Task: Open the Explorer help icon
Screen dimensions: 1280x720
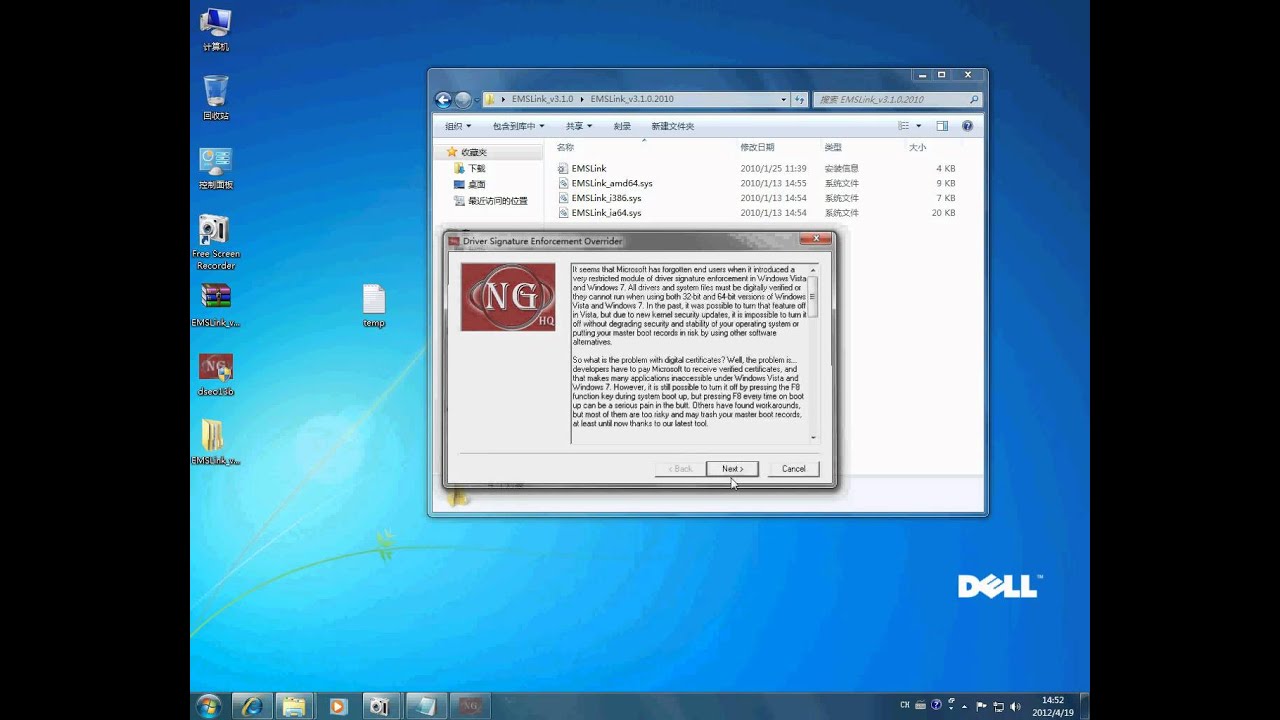Action: (967, 126)
